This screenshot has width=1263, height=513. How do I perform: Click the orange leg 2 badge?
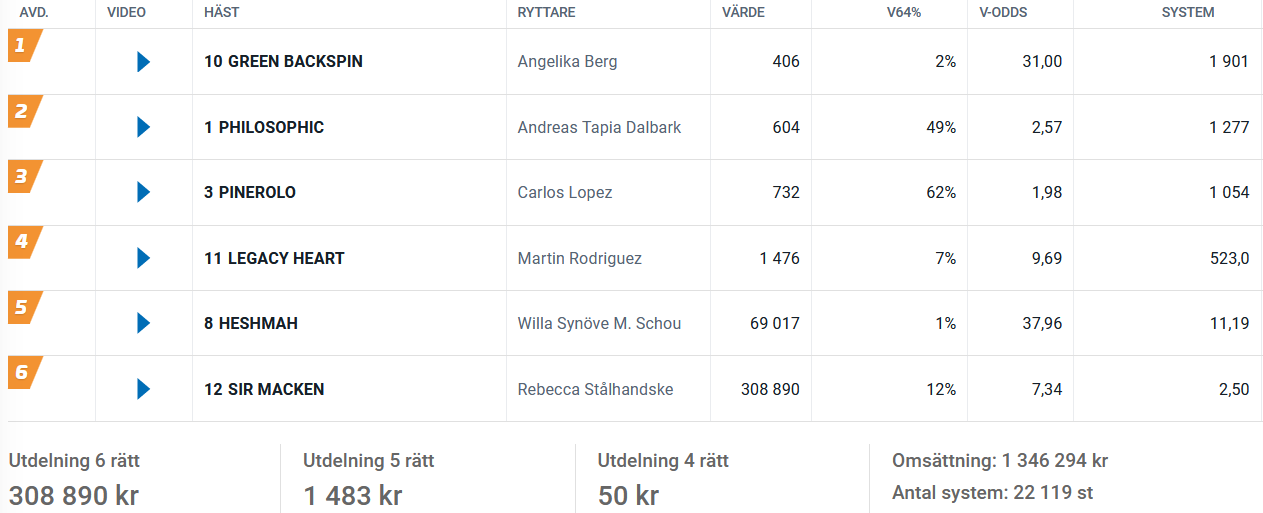coord(24,111)
